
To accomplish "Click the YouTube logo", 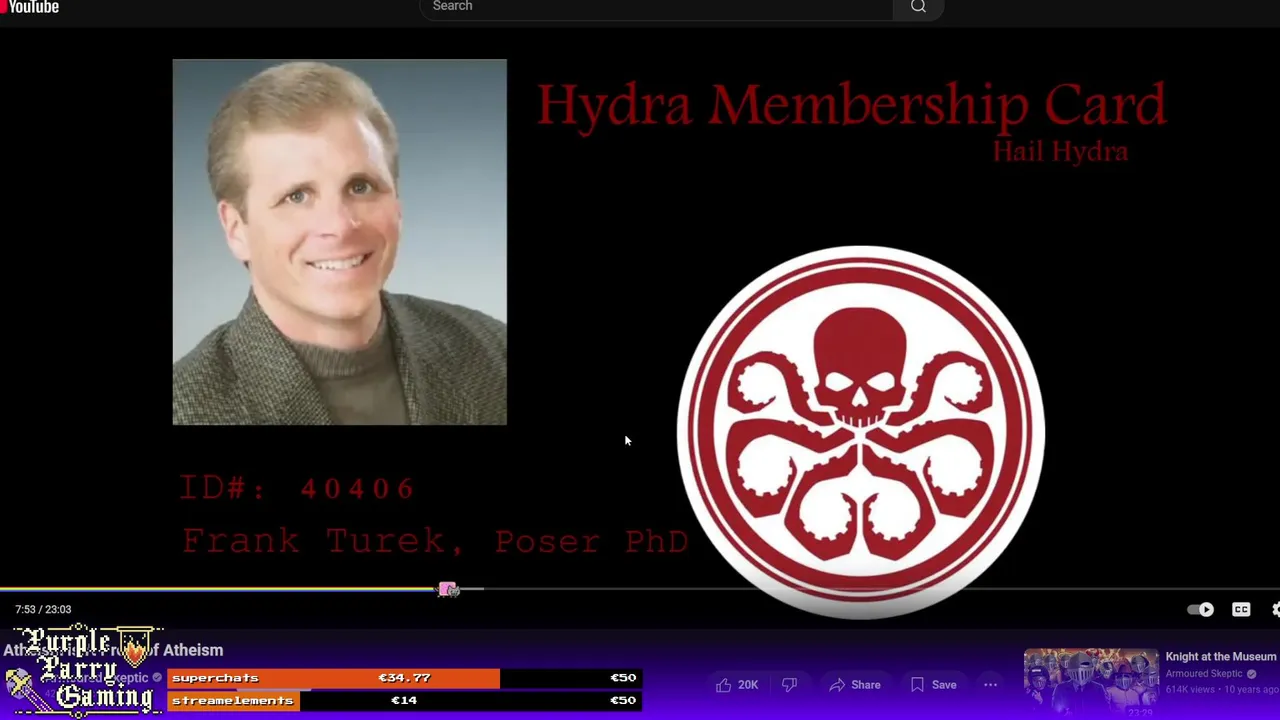I will [x=30, y=7].
